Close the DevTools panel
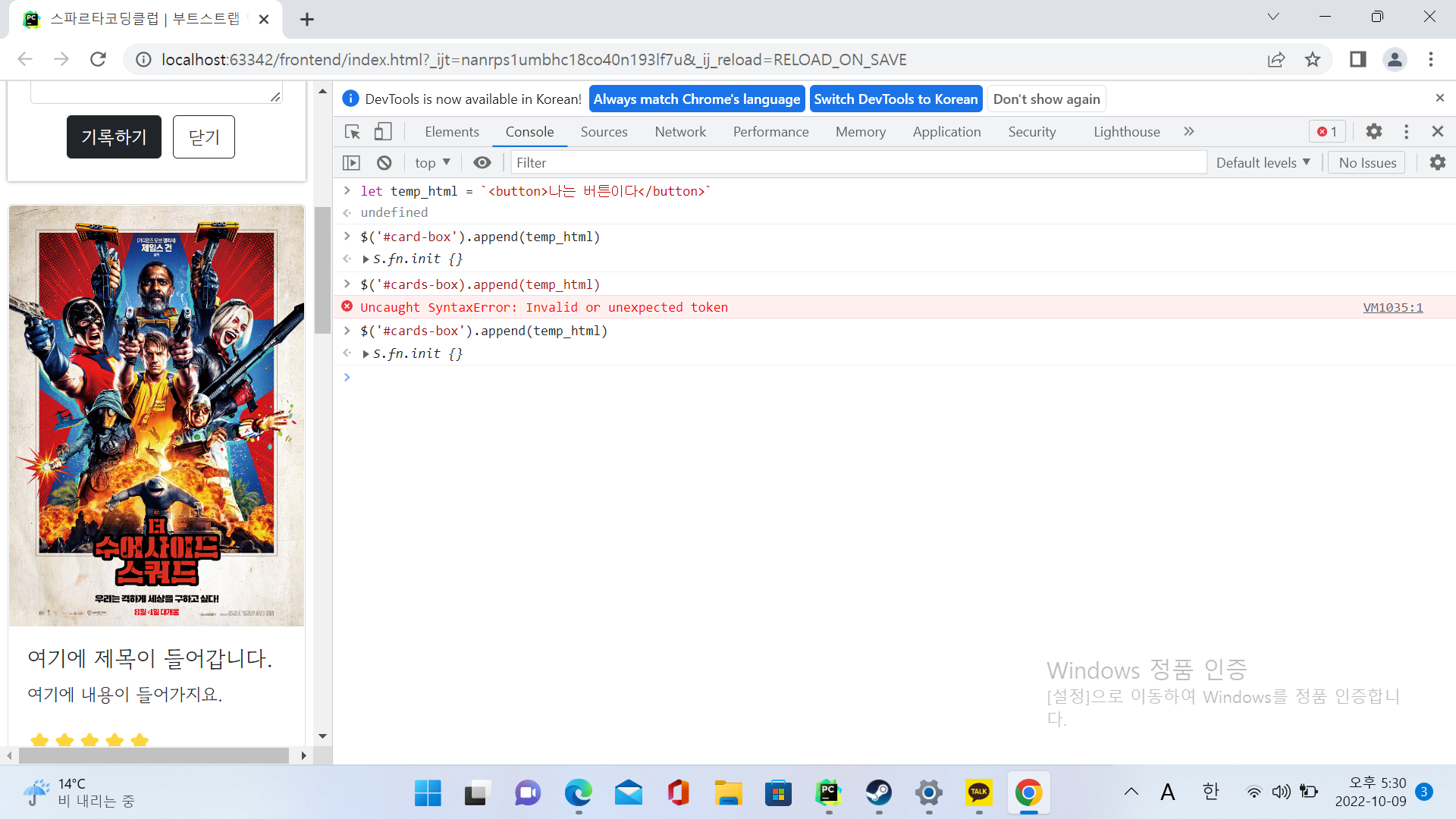 (1438, 132)
